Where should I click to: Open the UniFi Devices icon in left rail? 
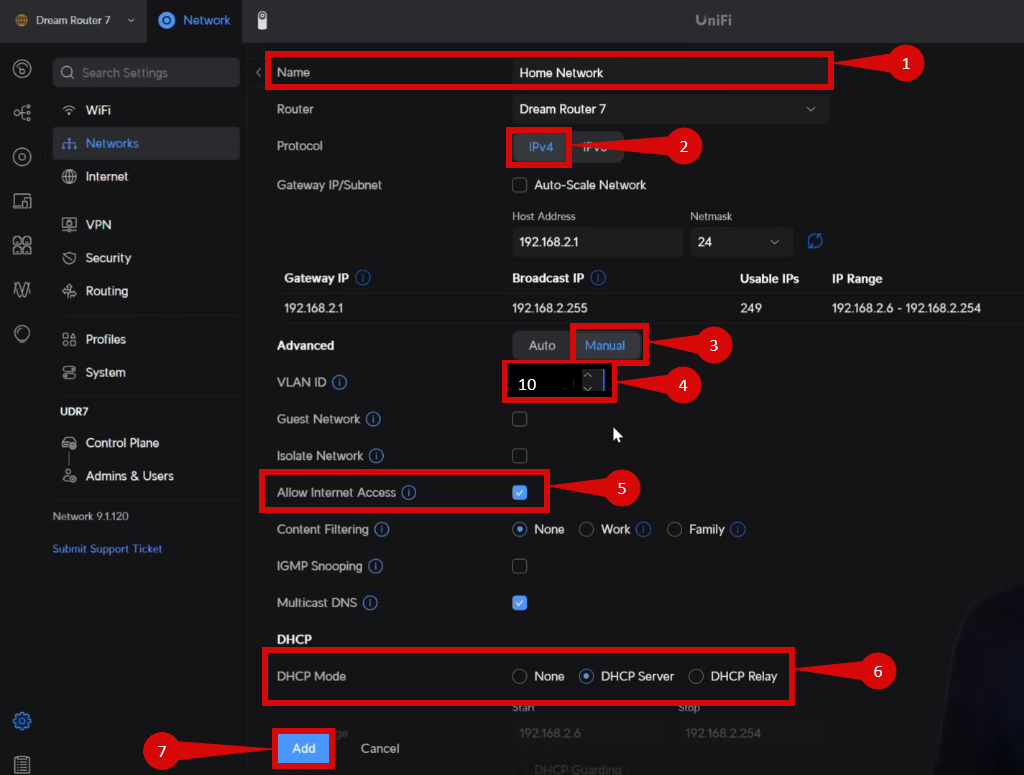[22, 157]
